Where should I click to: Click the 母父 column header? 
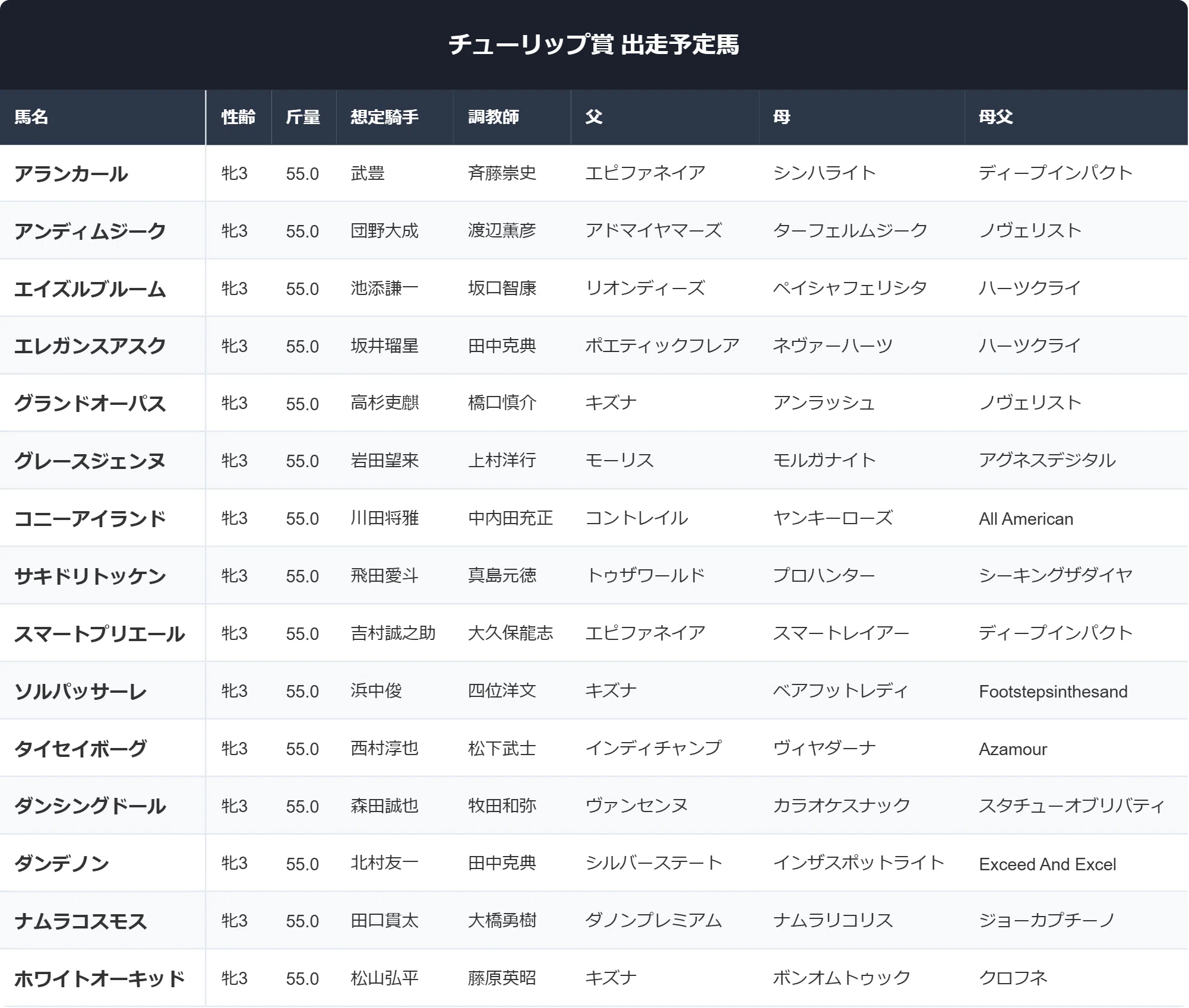coord(1076,117)
